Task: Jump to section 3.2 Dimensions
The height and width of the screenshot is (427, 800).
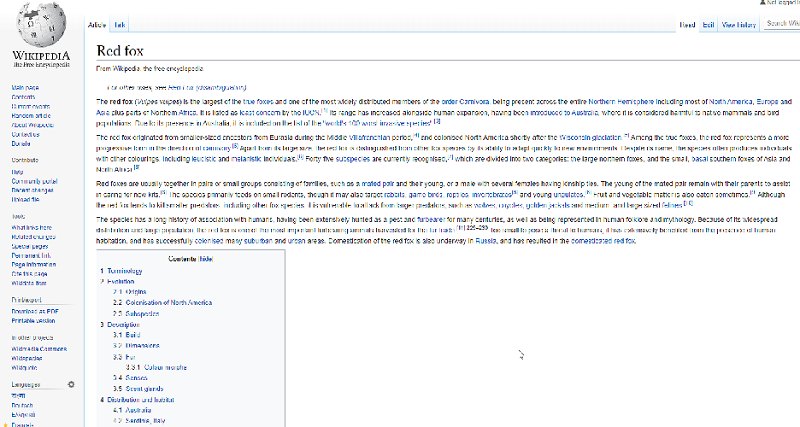Action: coord(136,345)
